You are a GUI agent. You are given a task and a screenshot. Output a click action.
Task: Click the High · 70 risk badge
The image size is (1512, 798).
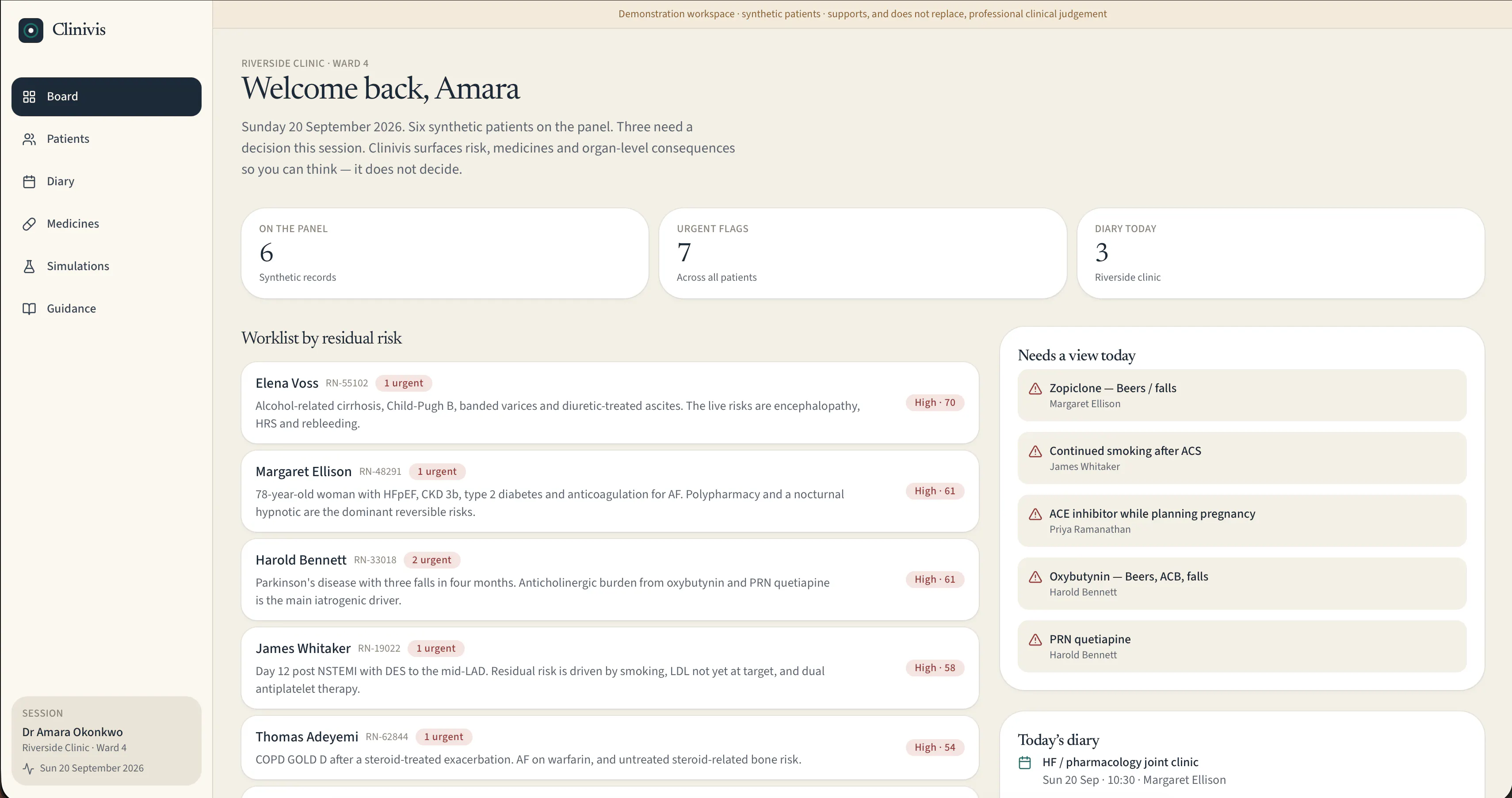935,402
